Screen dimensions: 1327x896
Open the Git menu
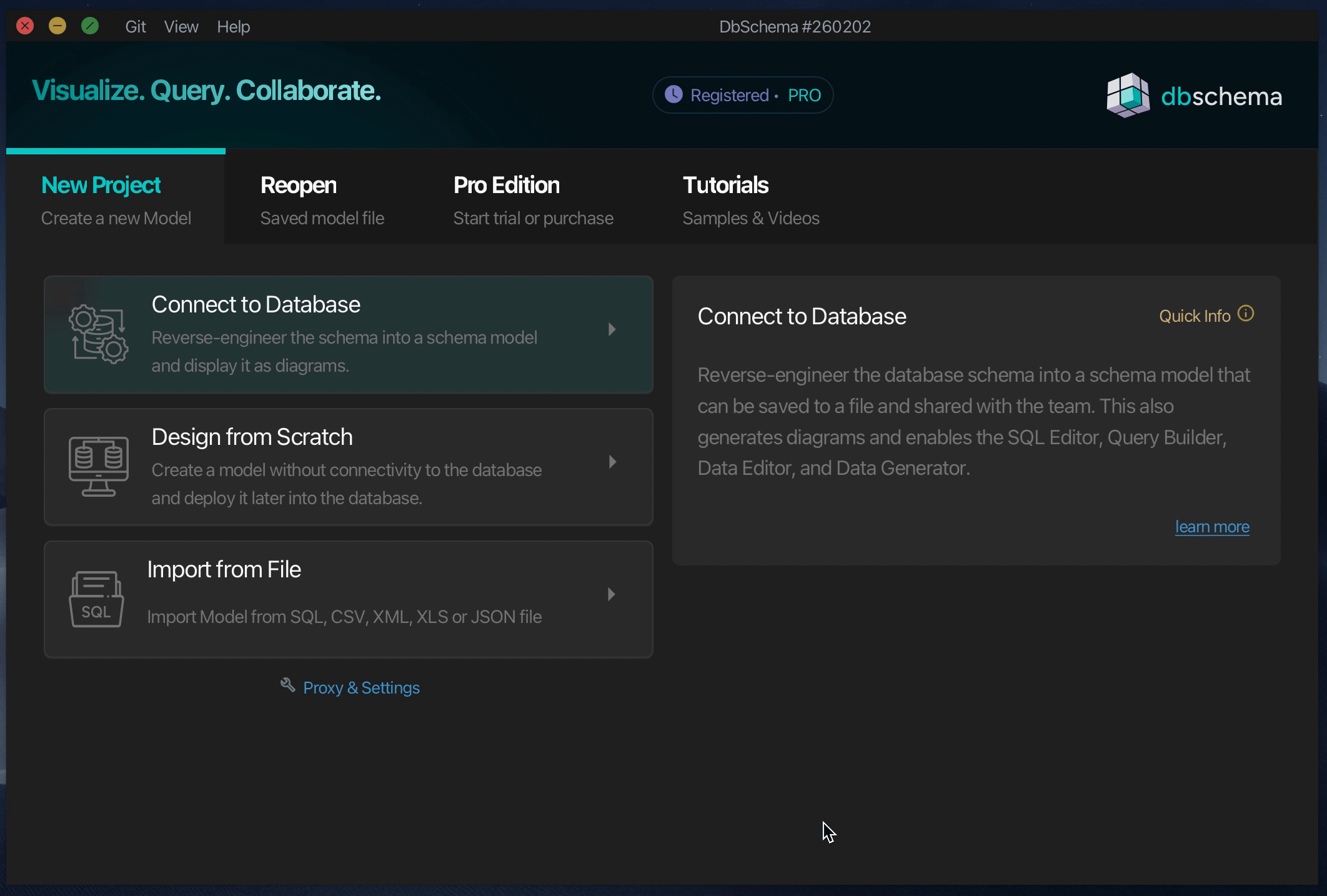[135, 27]
